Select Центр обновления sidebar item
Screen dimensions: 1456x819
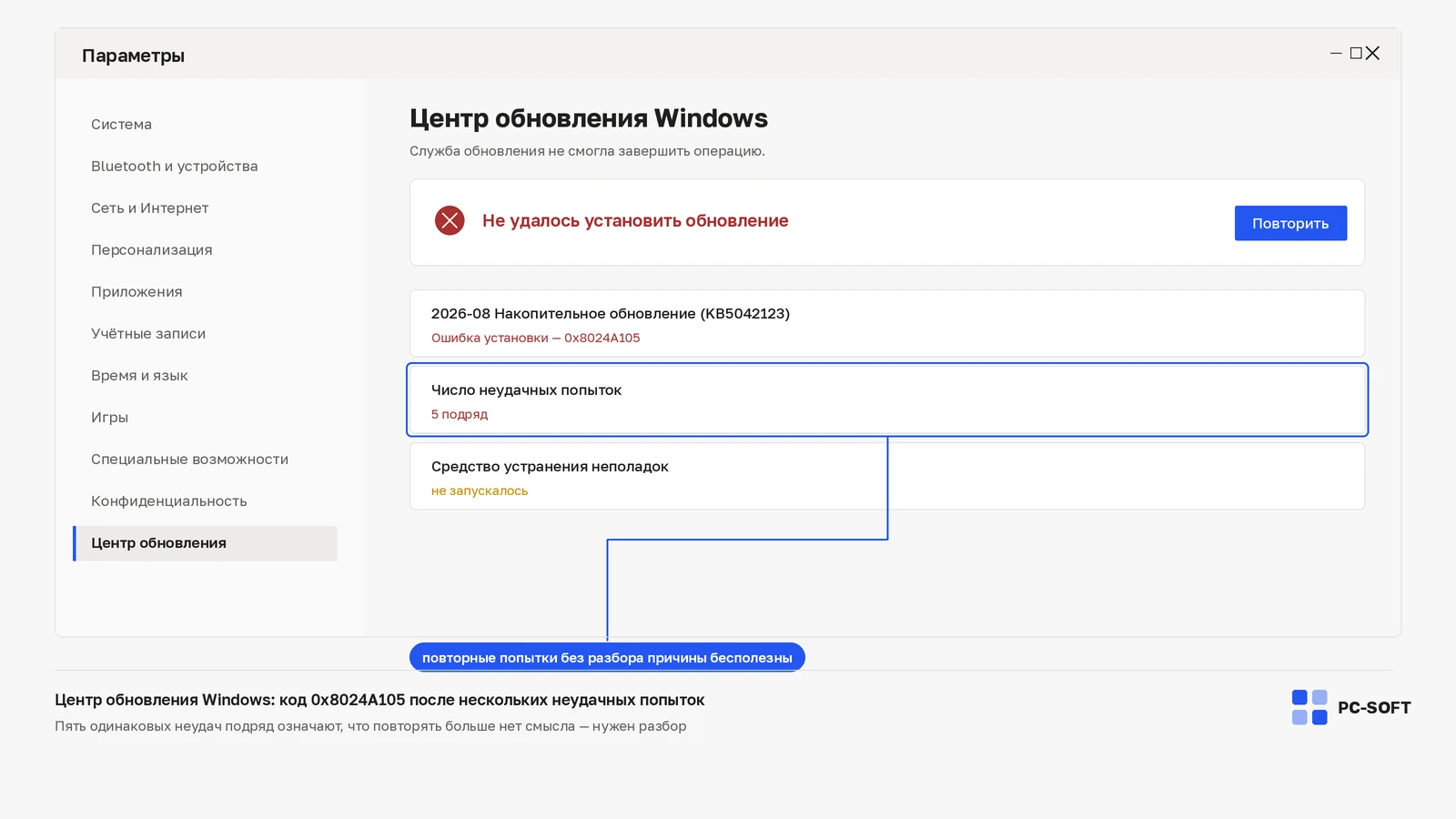pyautogui.click(x=205, y=543)
